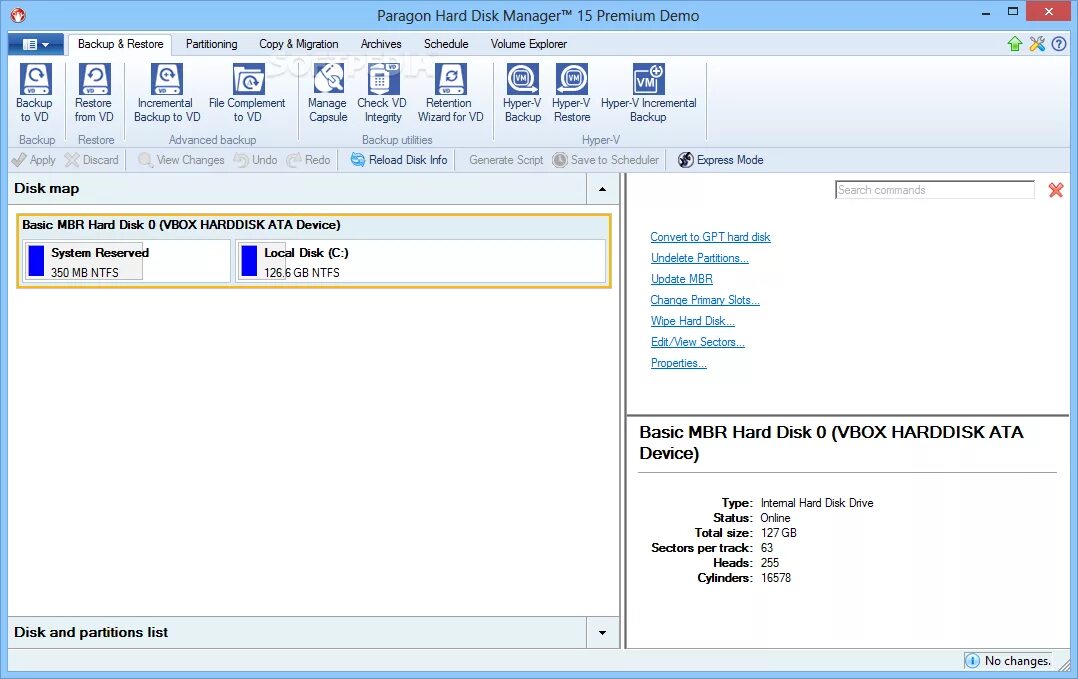Launch Backup to VD wizard

[x=34, y=93]
